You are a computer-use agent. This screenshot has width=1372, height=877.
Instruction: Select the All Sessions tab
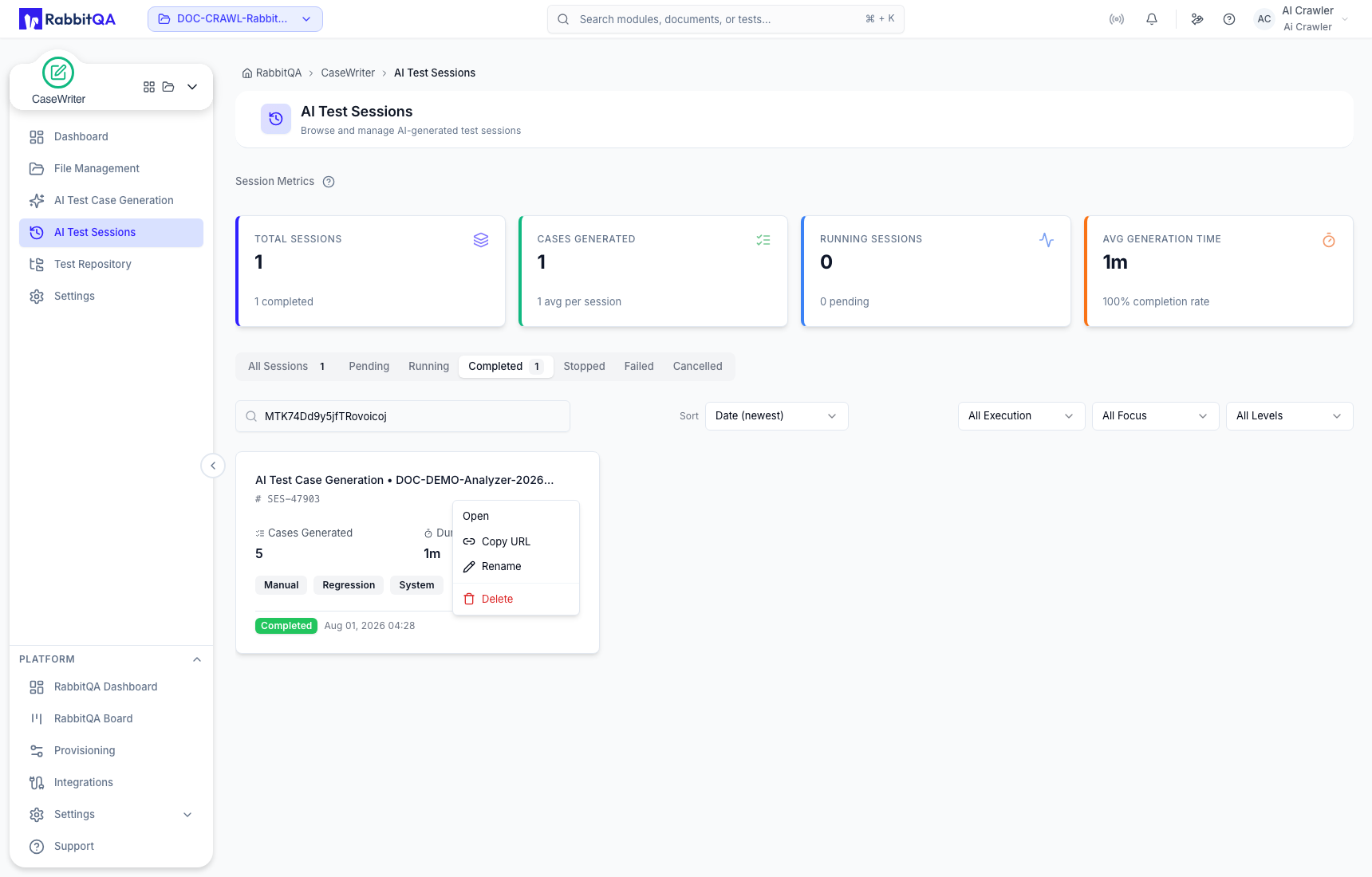pyautogui.click(x=287, y=367)
